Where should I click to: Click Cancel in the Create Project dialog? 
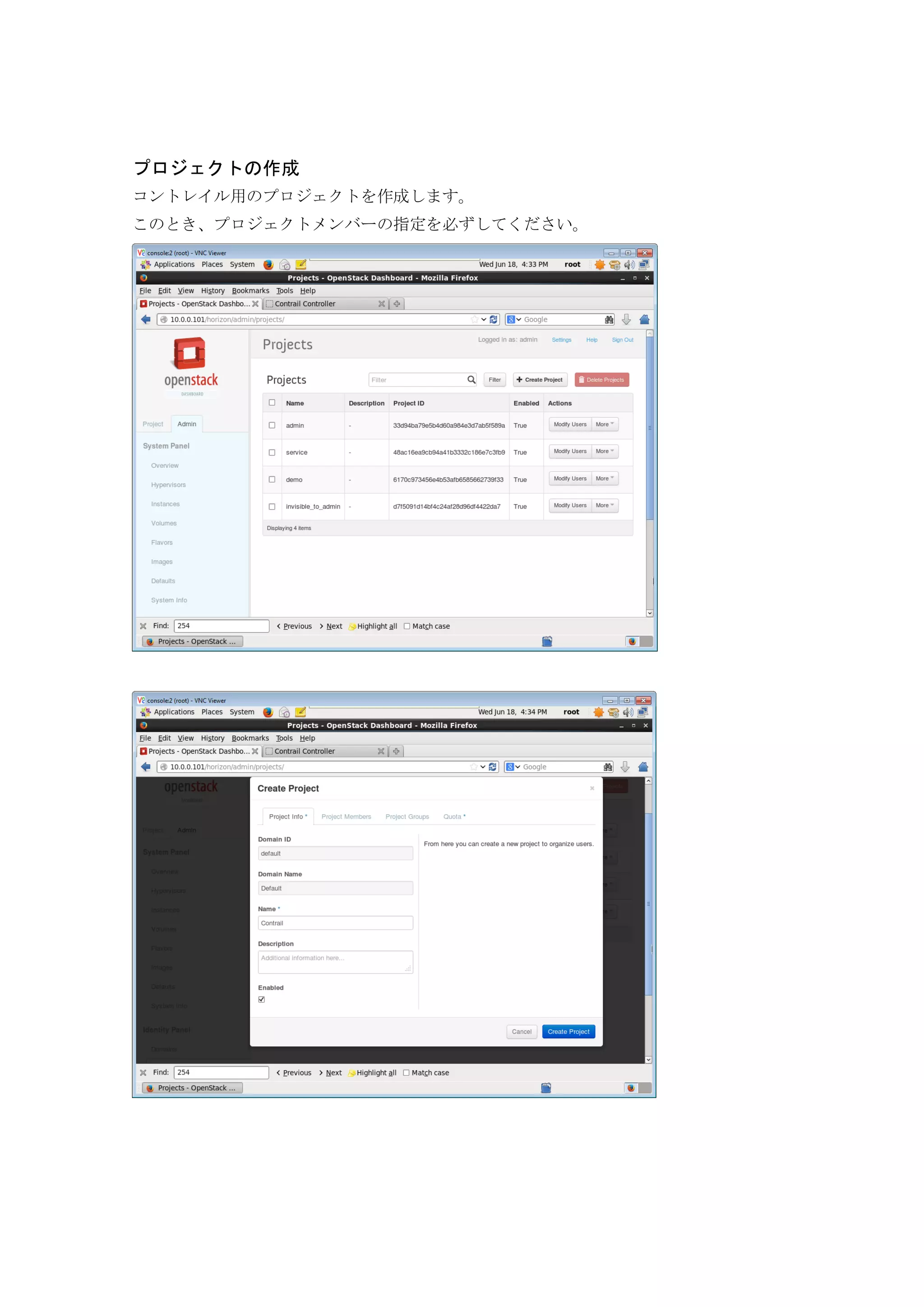click(x=522, y=1032)
